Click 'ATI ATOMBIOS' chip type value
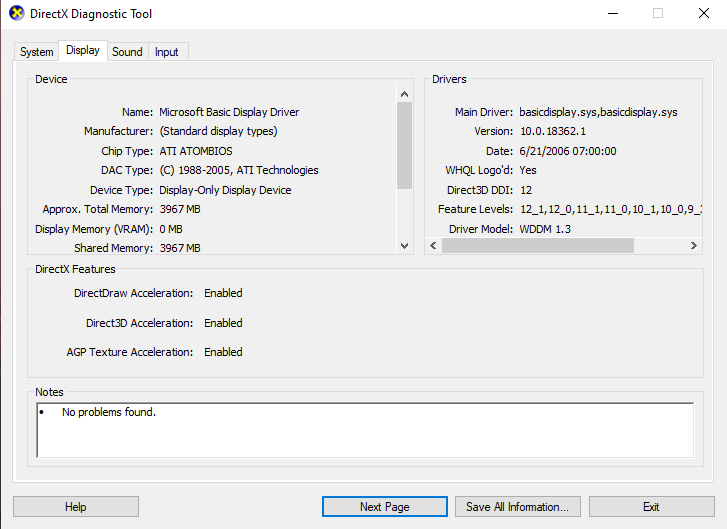 pyautogui.click(x=196, y=151)
